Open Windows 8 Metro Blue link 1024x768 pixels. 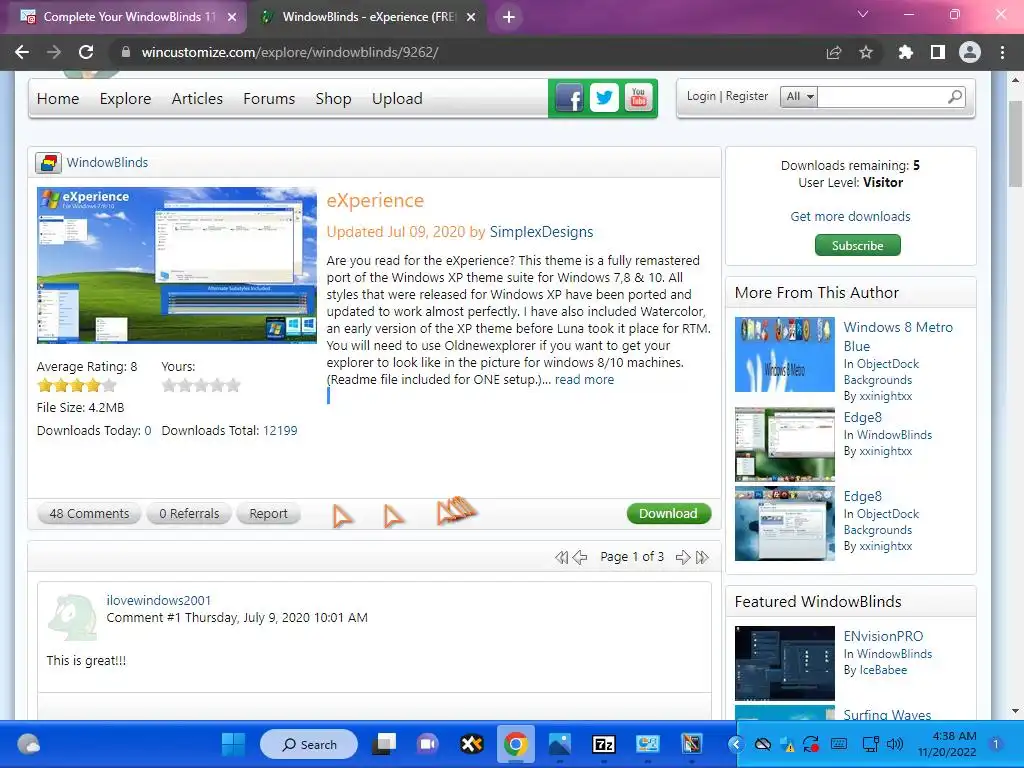click(898, 336)
